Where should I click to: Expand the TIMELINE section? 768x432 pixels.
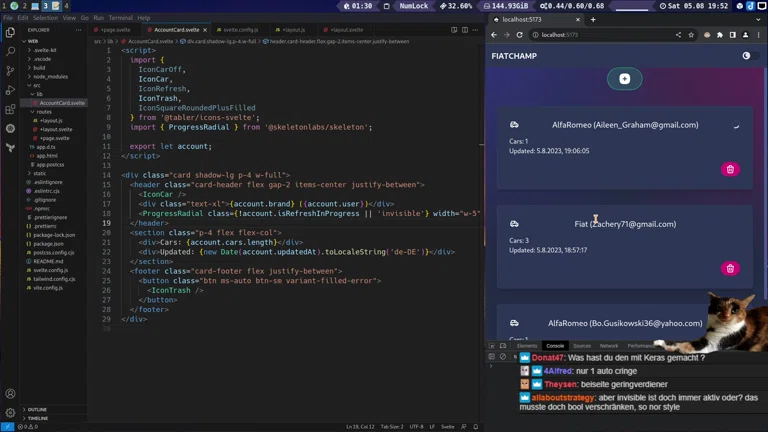pyautogui.click(x=37, y=419)
